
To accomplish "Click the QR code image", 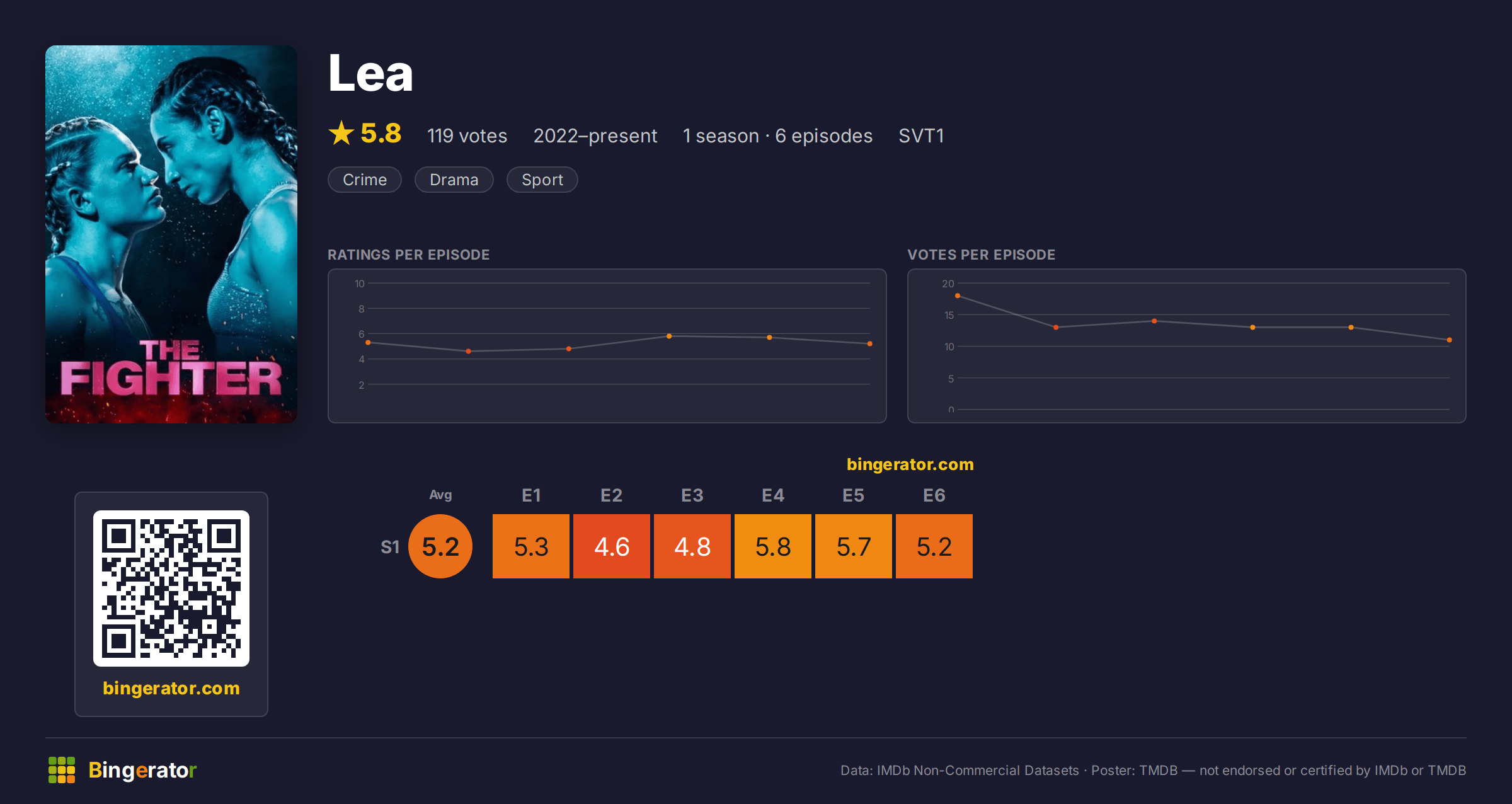I will (171, 589).
